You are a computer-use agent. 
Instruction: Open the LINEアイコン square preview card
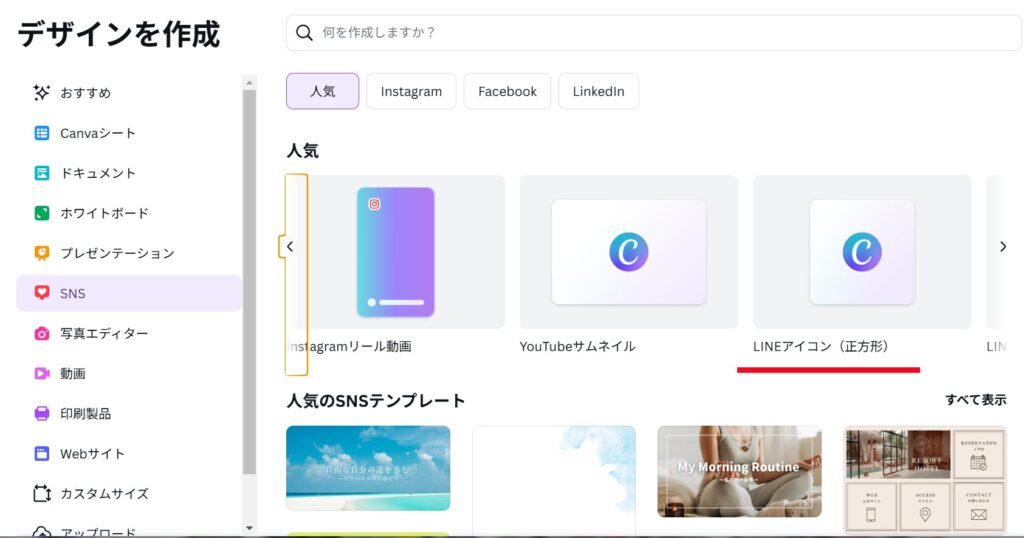pos(862,251)
